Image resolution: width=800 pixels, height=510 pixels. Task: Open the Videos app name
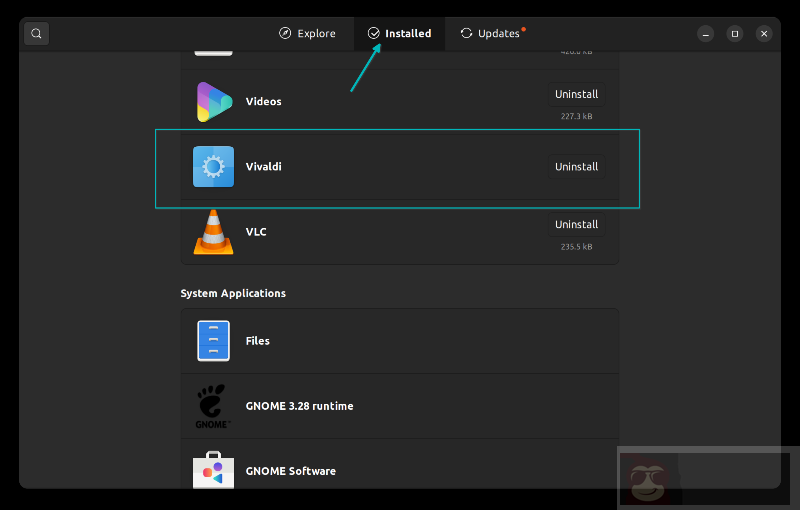(263, 101)
